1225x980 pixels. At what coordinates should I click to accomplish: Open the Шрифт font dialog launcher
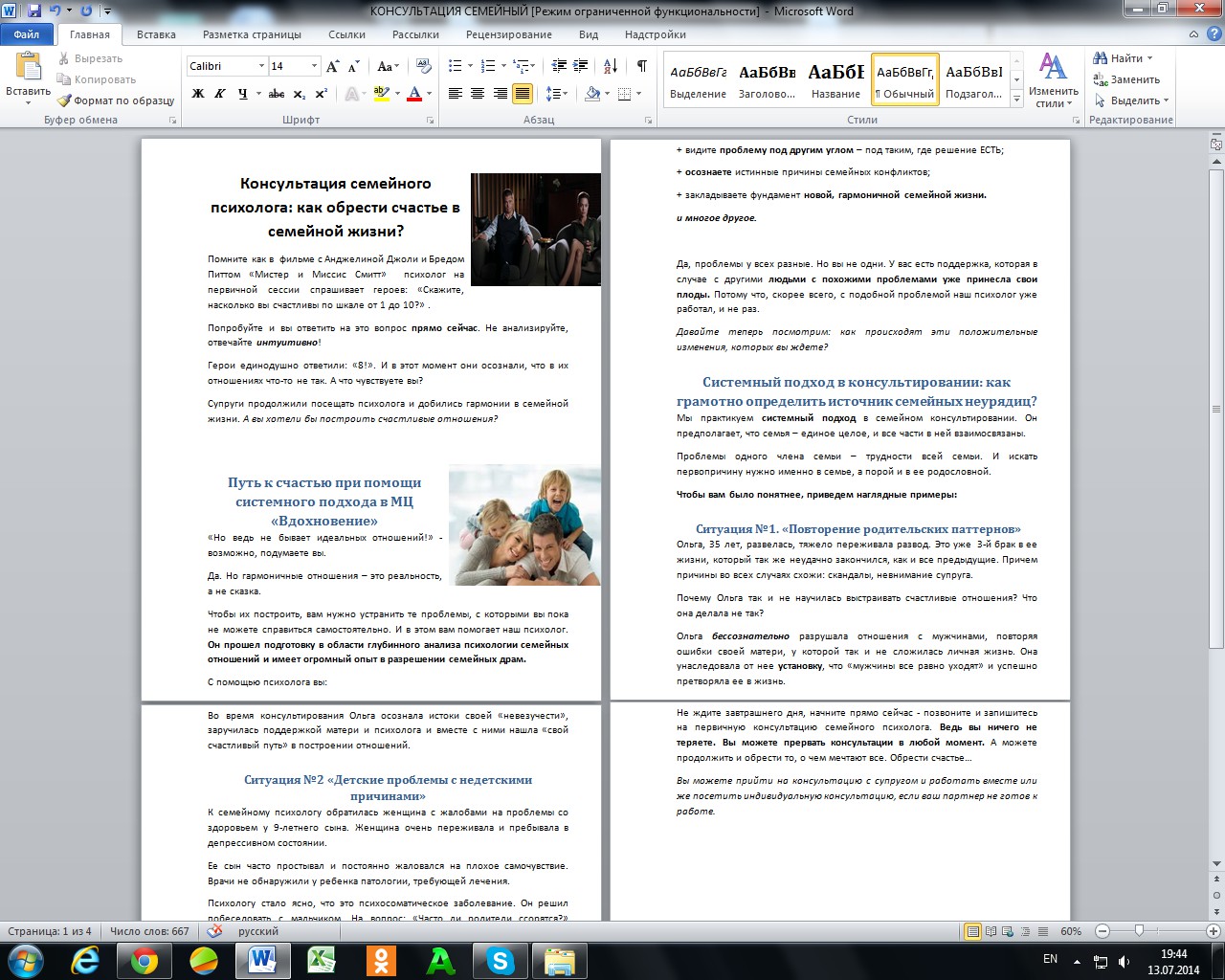click(432, 121)
